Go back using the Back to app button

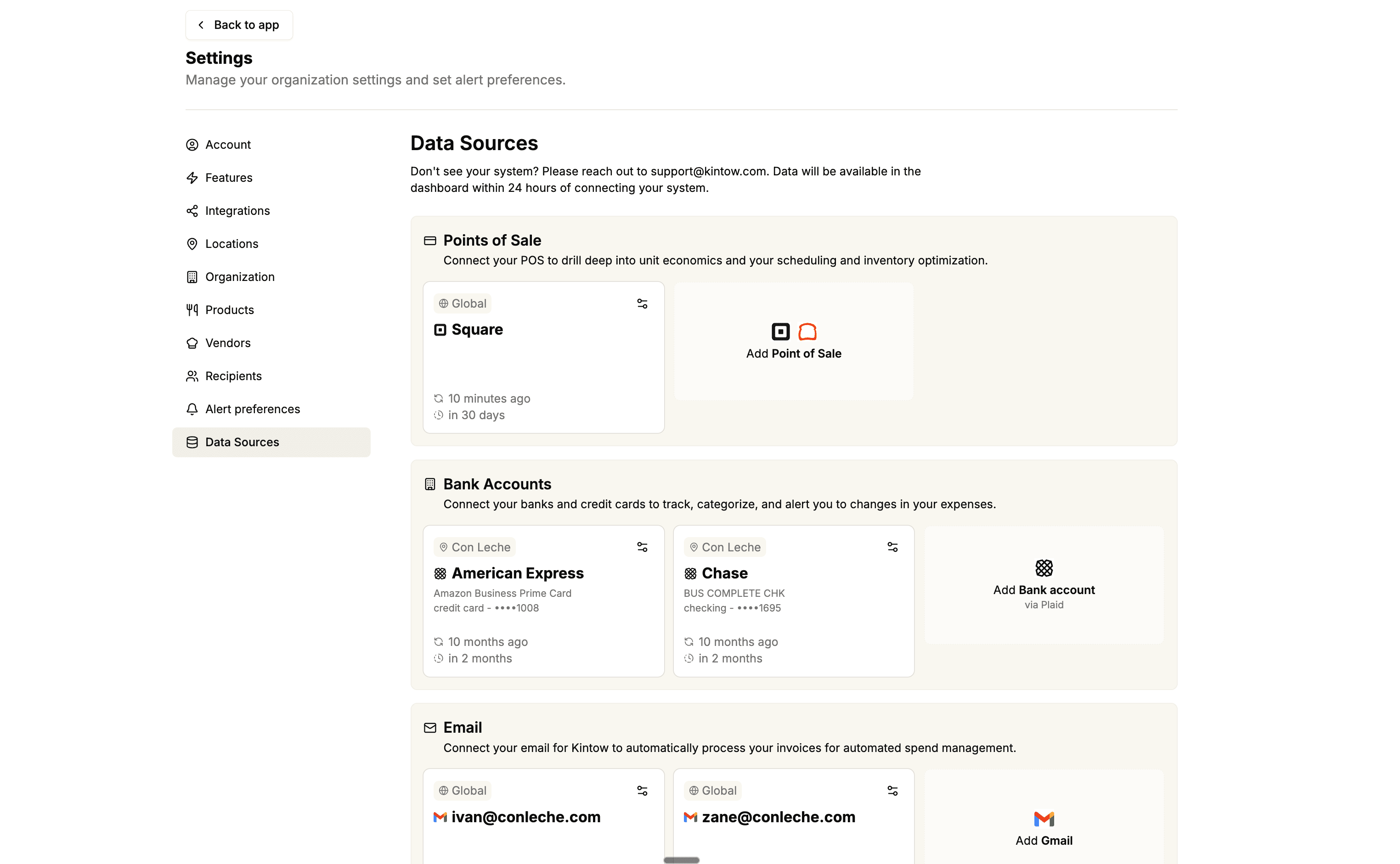click(x=238, y=25)
